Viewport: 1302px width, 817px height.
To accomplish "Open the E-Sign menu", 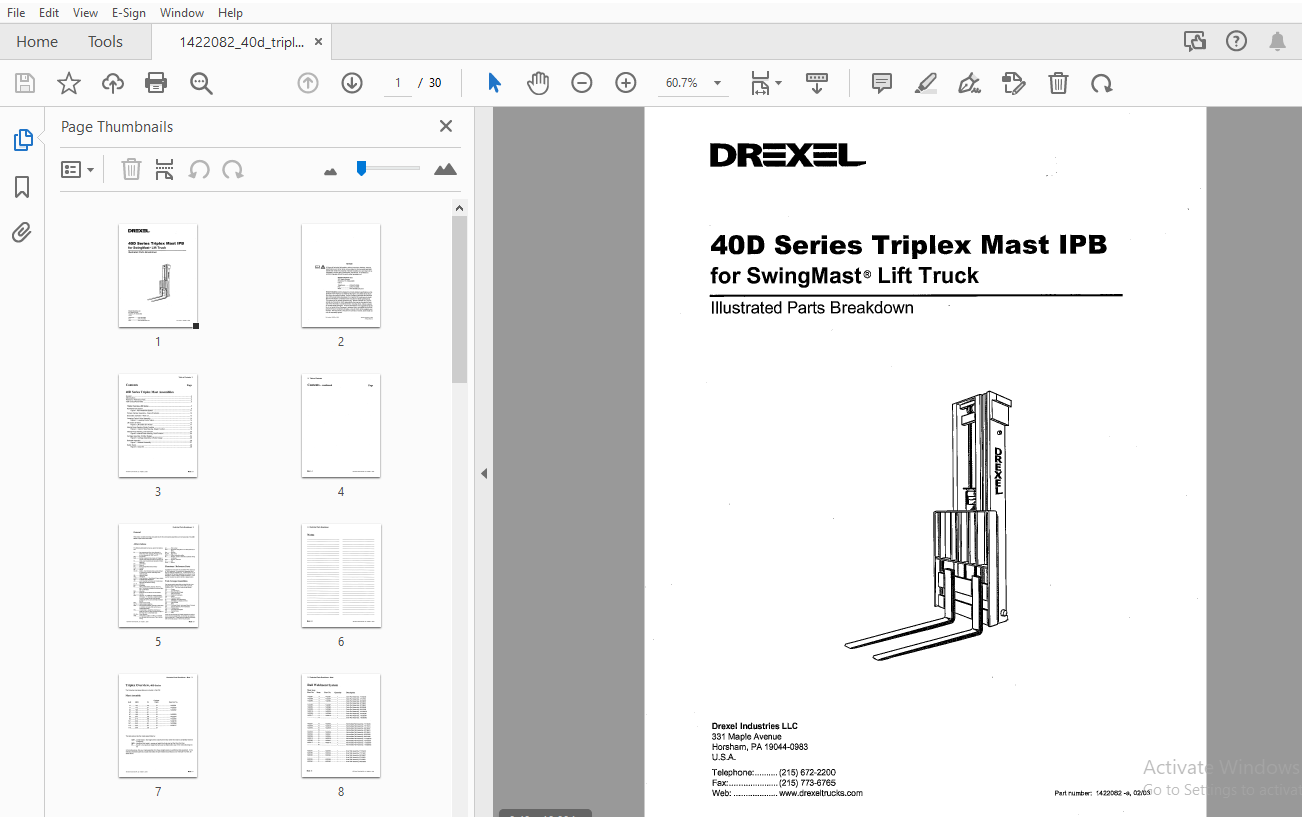I will 129,12.
